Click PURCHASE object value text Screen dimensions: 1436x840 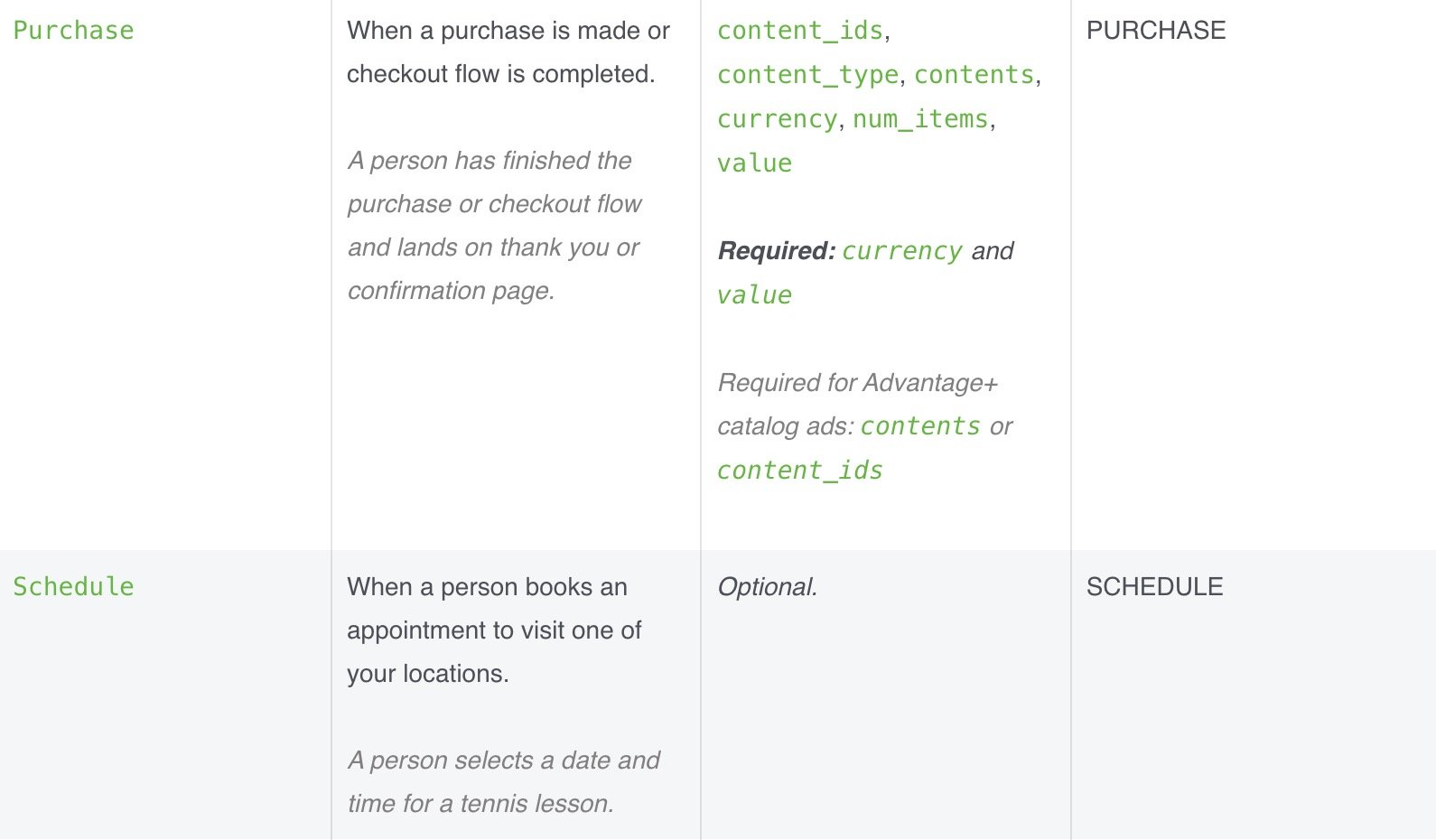point(1156,31)
